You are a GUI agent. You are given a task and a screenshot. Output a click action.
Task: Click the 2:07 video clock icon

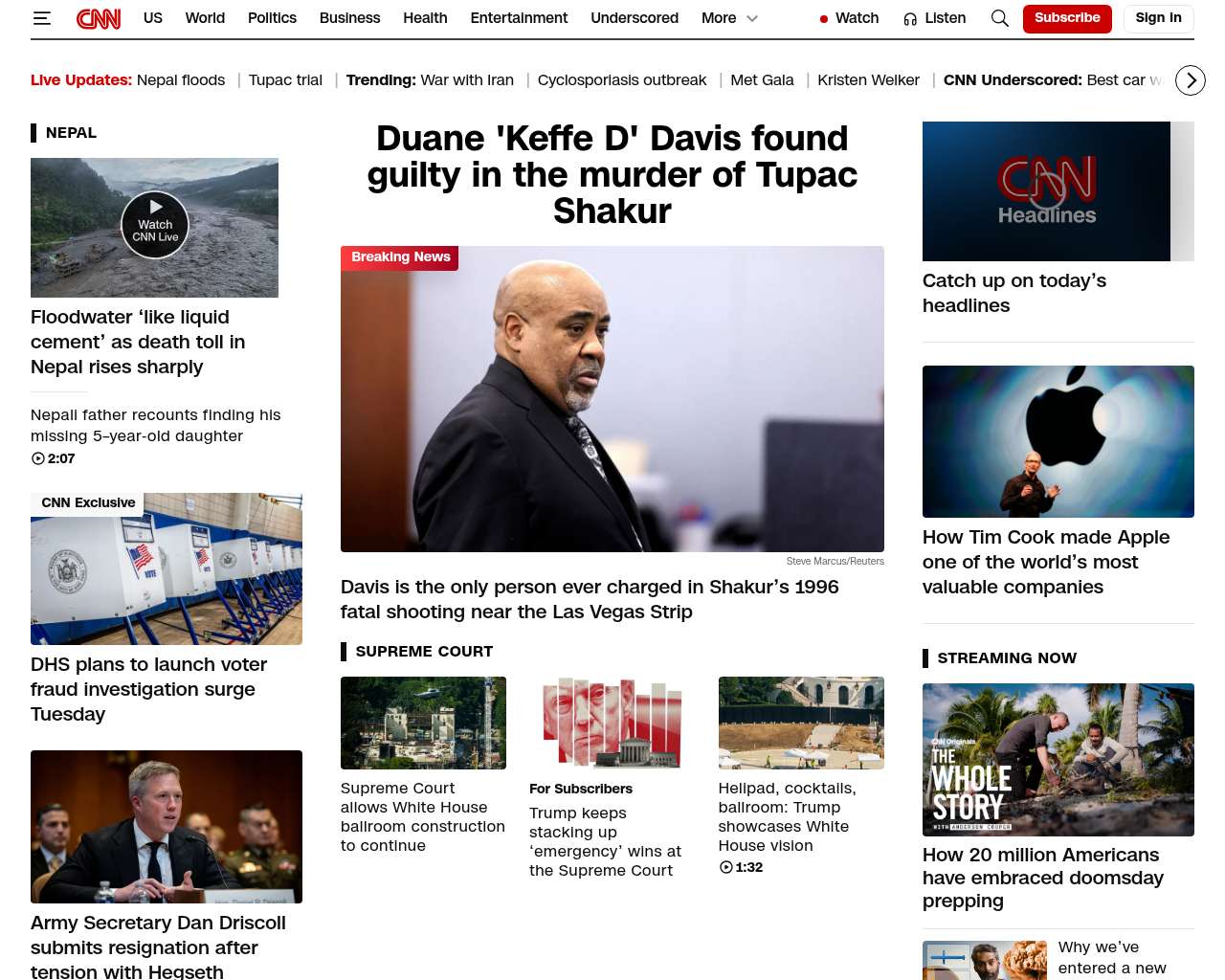point(38,458)
